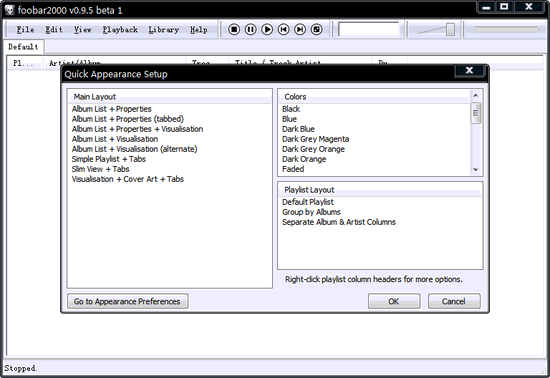The height and width of the screenshot is (378, 550).
Task: Click the Colors list scrollbar thumb
Action: tap(476, 113)
